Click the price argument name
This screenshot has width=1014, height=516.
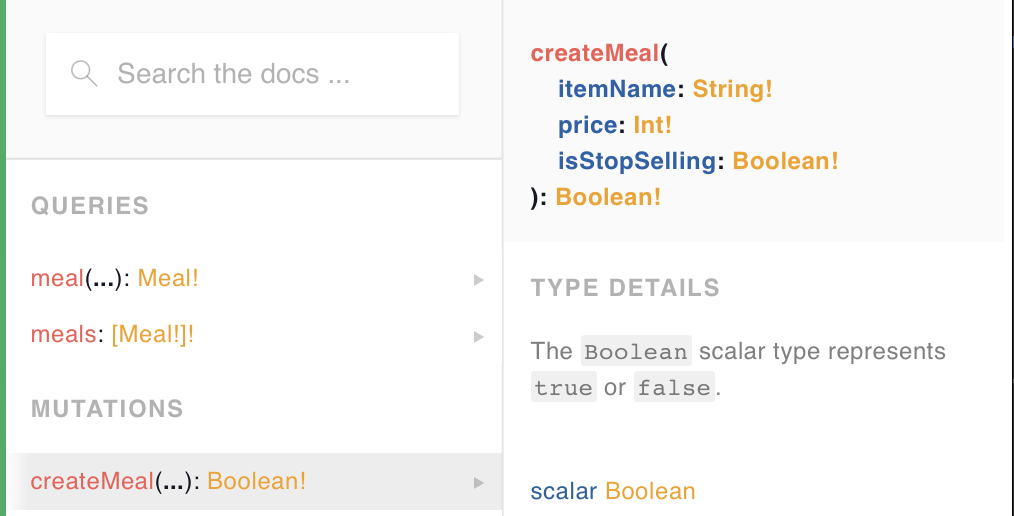pyautogui.click(x=587, y=125)
